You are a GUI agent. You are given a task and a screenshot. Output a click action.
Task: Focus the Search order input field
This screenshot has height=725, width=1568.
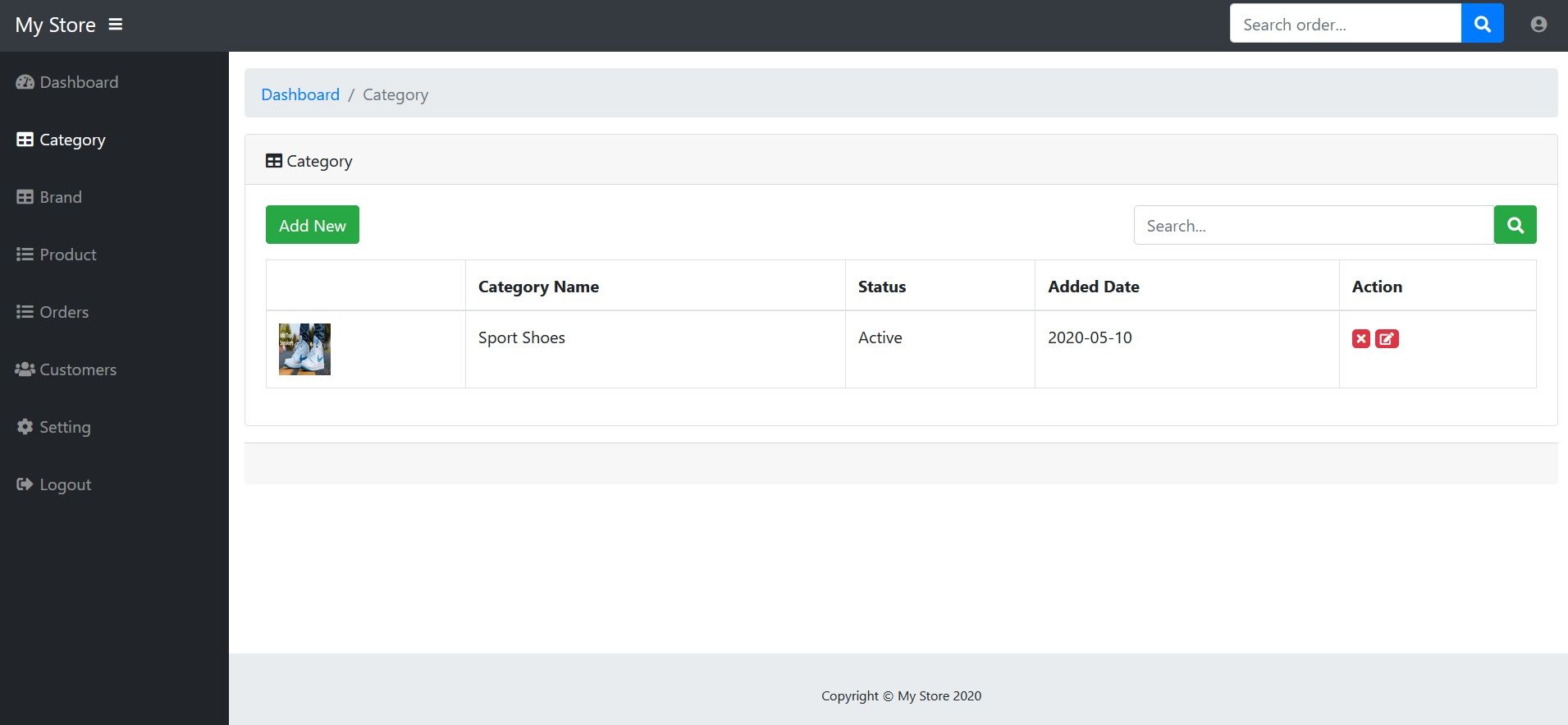[1345, 24]
